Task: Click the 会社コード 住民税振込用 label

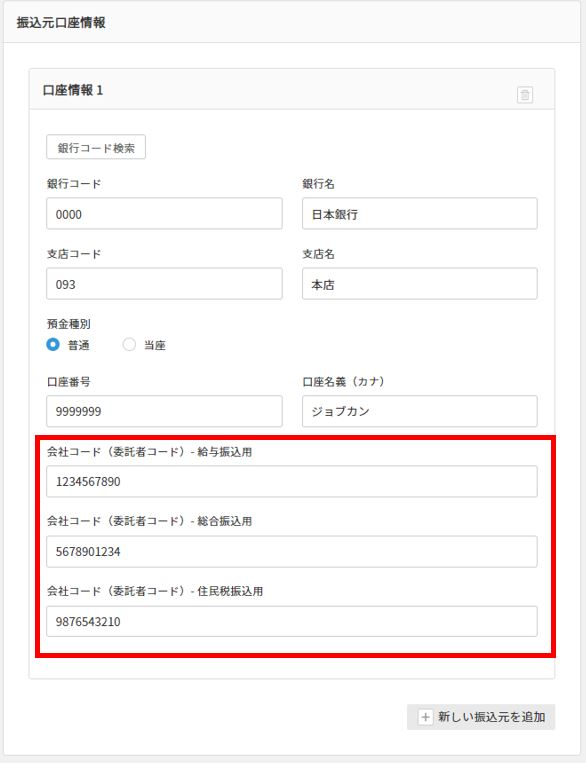Action: coord(155,591)
